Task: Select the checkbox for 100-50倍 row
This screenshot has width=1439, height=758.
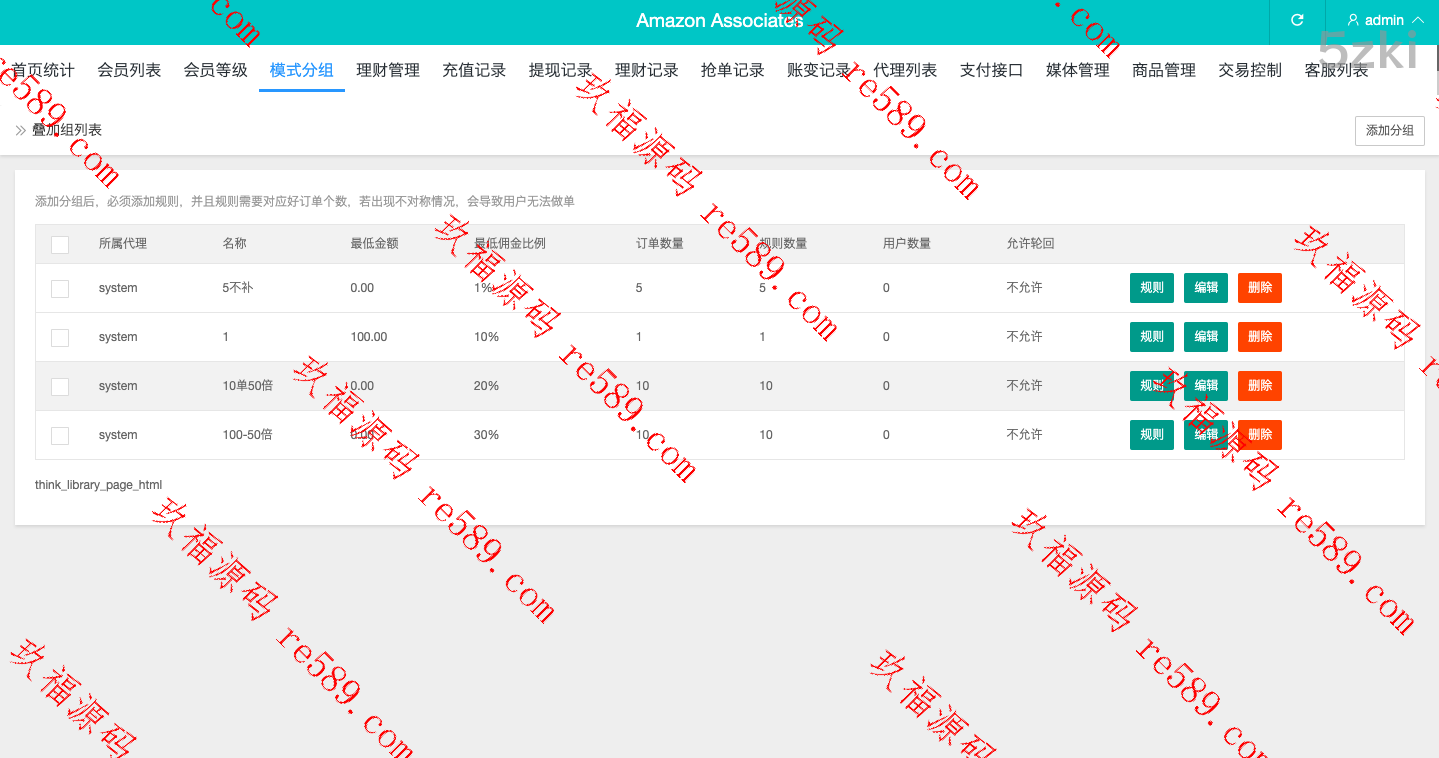Action: coord(60,435)
